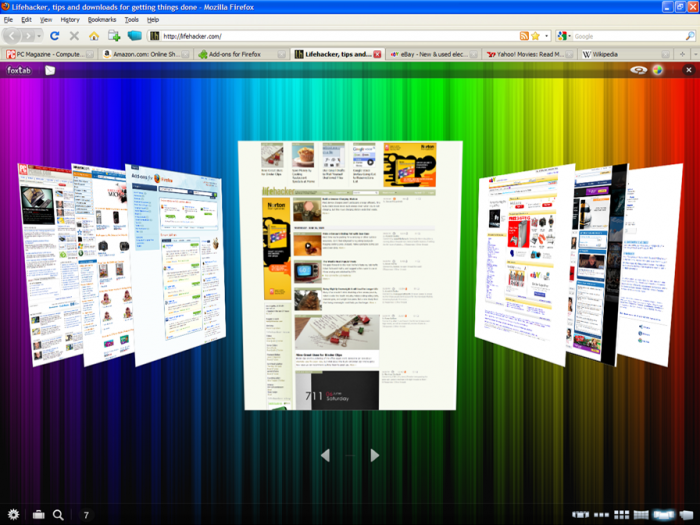Switch to the stacked pages layout icon
The height and width of the screenshot is (525, 700).
point(686,515)
